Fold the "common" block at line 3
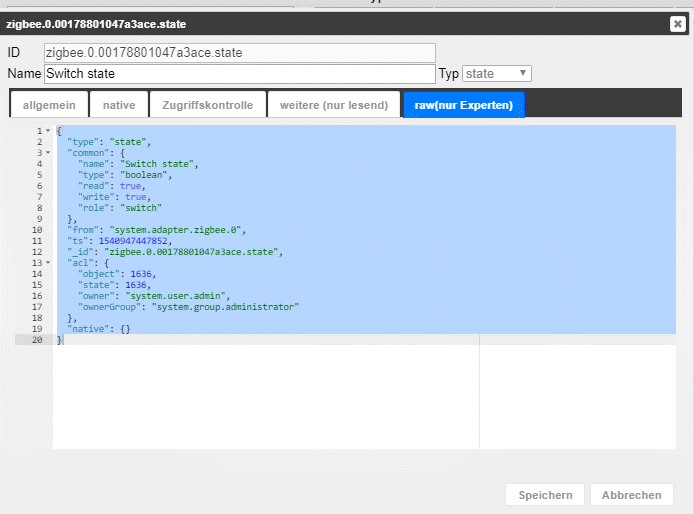The height and width of the screenshot is (514, 694). (x=48, y=153)
